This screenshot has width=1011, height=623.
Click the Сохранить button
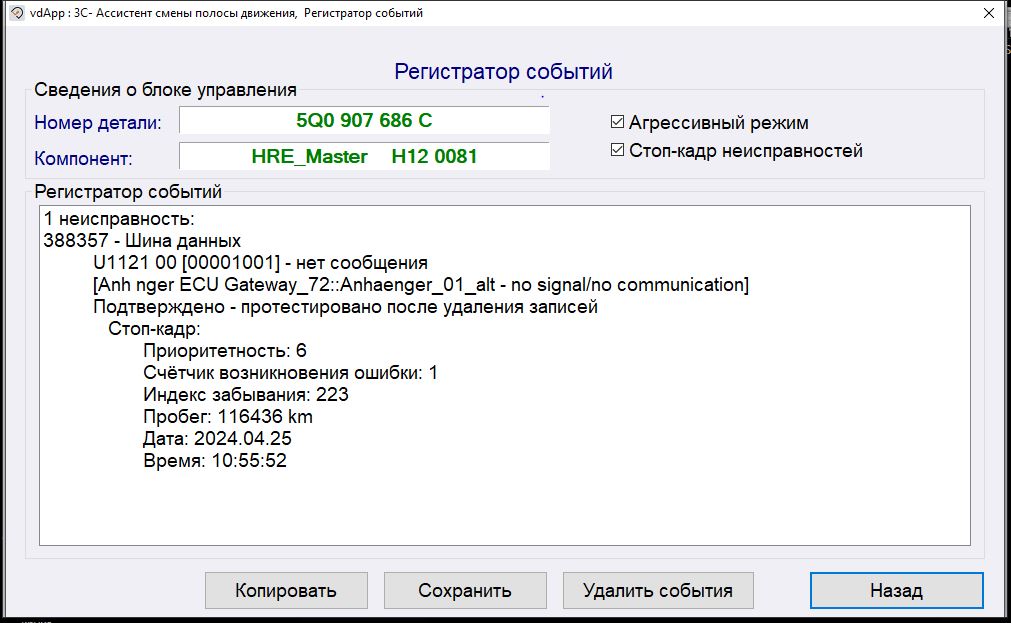(x=465, y=590)
